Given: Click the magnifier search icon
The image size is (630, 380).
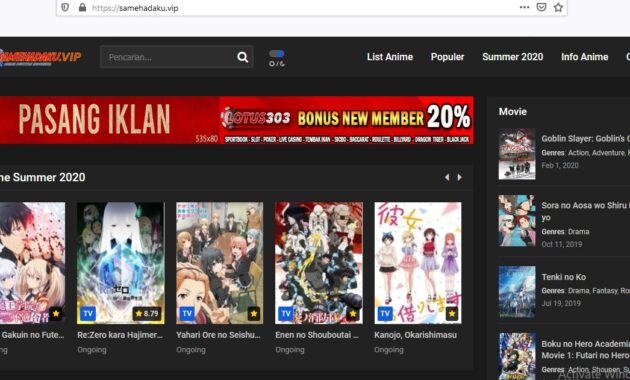Looking at the screenshot, I should point(242,57).
